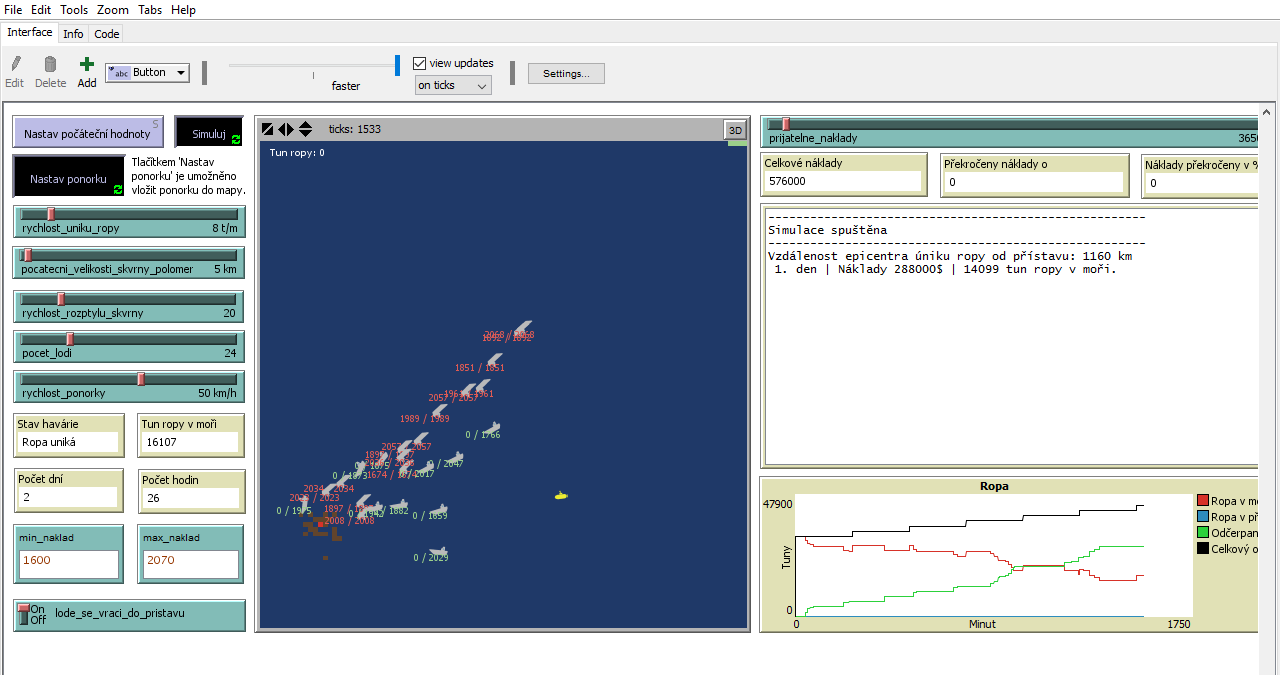The height and width of the screenshot is (675, 1280).
Task: Open the Button widget type dropdown
Action: (148, 72)
